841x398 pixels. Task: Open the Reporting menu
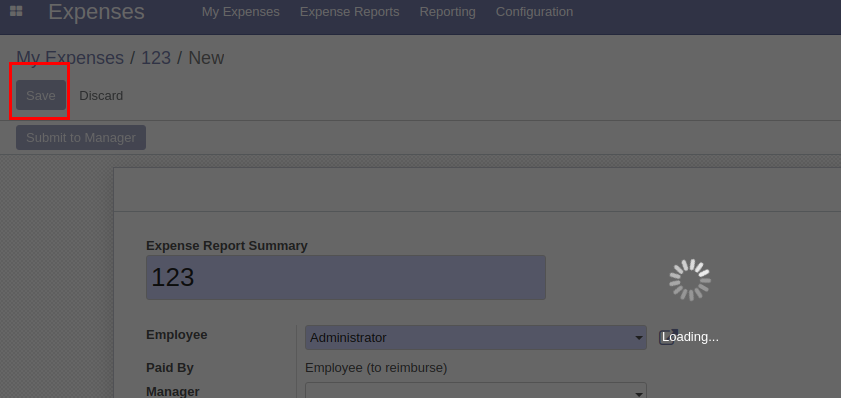447,12
